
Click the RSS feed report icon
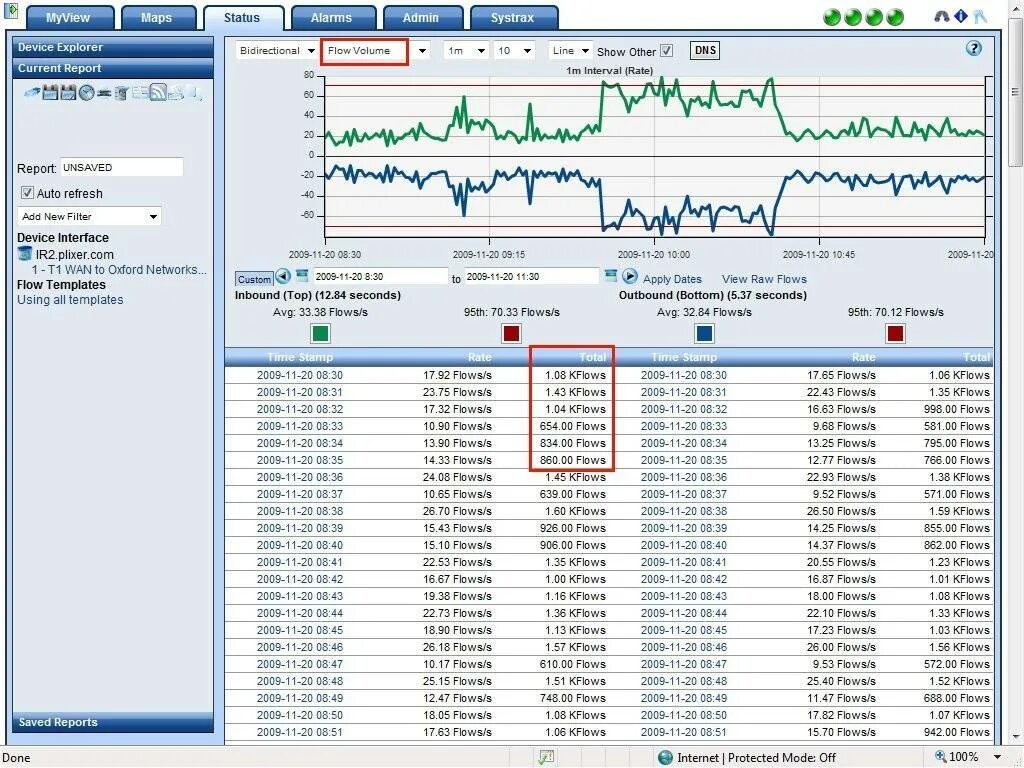point(158,92)
